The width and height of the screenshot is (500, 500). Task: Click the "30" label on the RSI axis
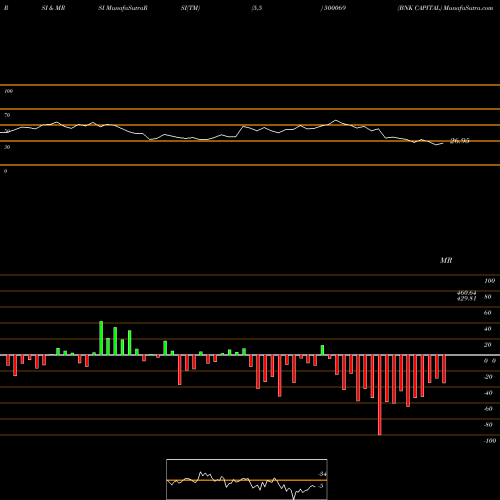click(x=7, y=147)
